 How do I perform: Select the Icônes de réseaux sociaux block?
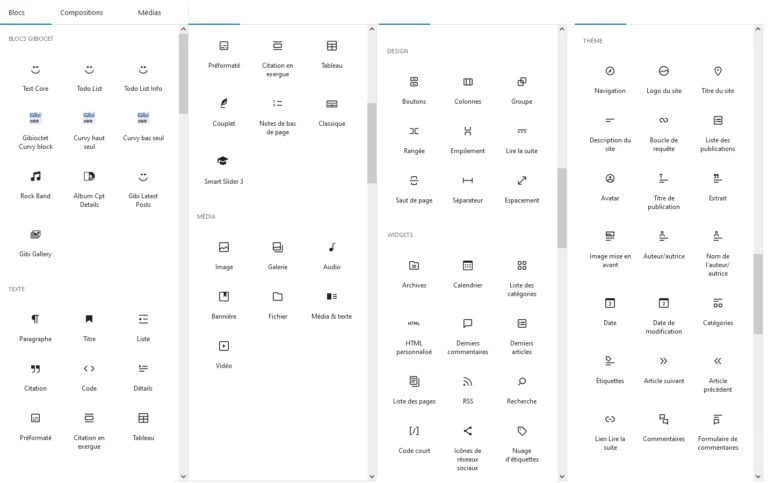468,448
